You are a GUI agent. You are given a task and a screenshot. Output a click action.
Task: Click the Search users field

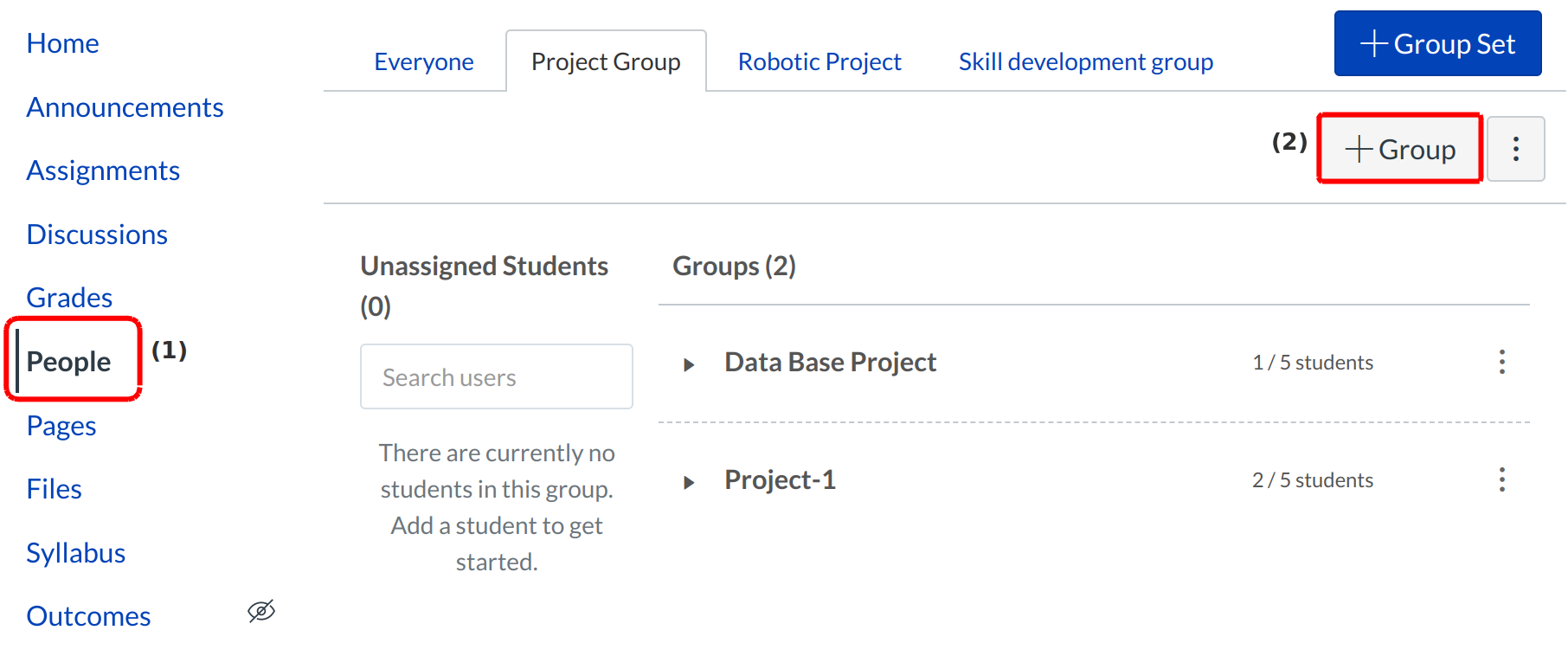point(496,377)
